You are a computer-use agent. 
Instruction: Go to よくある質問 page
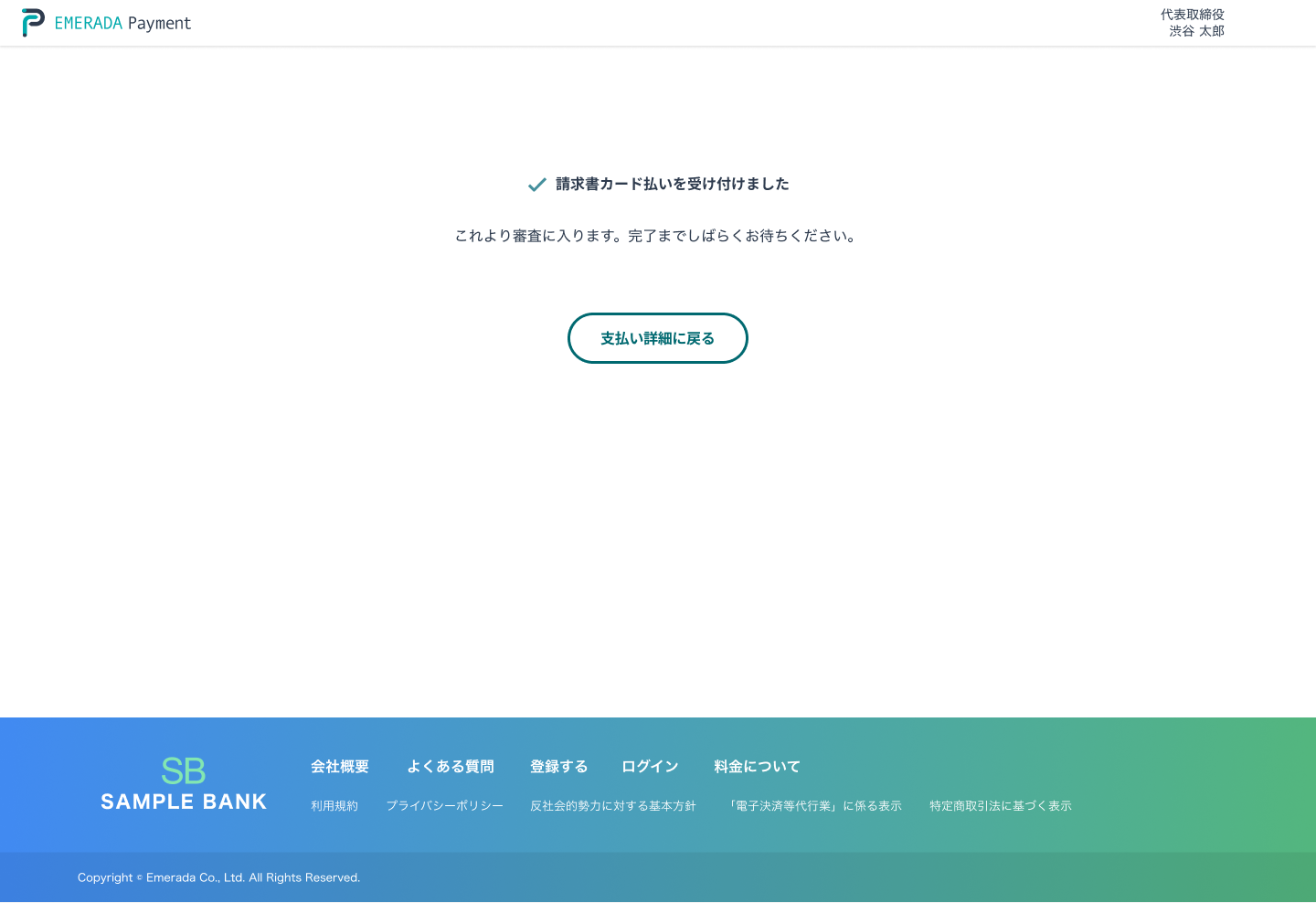click(450, 767)
